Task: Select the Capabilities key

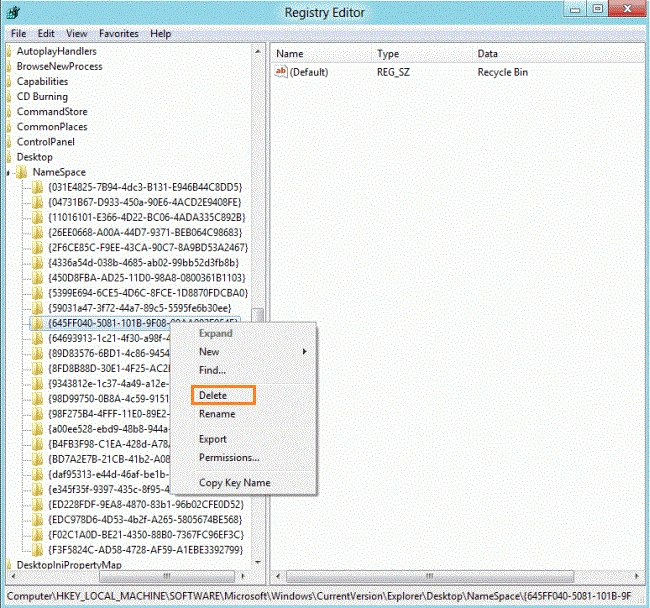Action: click(42, 82)
